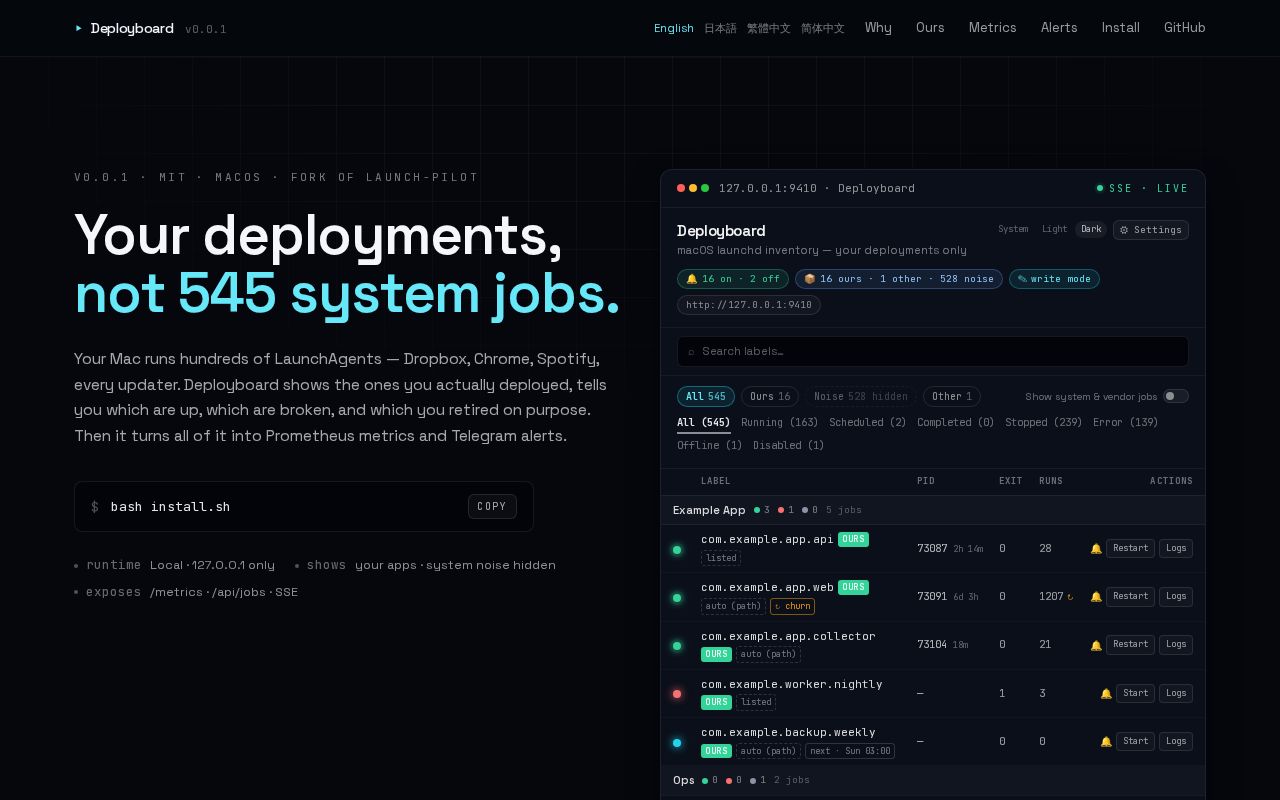Click the Deployboard logo in the navbar
1280x800 pixels.
[125, 28]
